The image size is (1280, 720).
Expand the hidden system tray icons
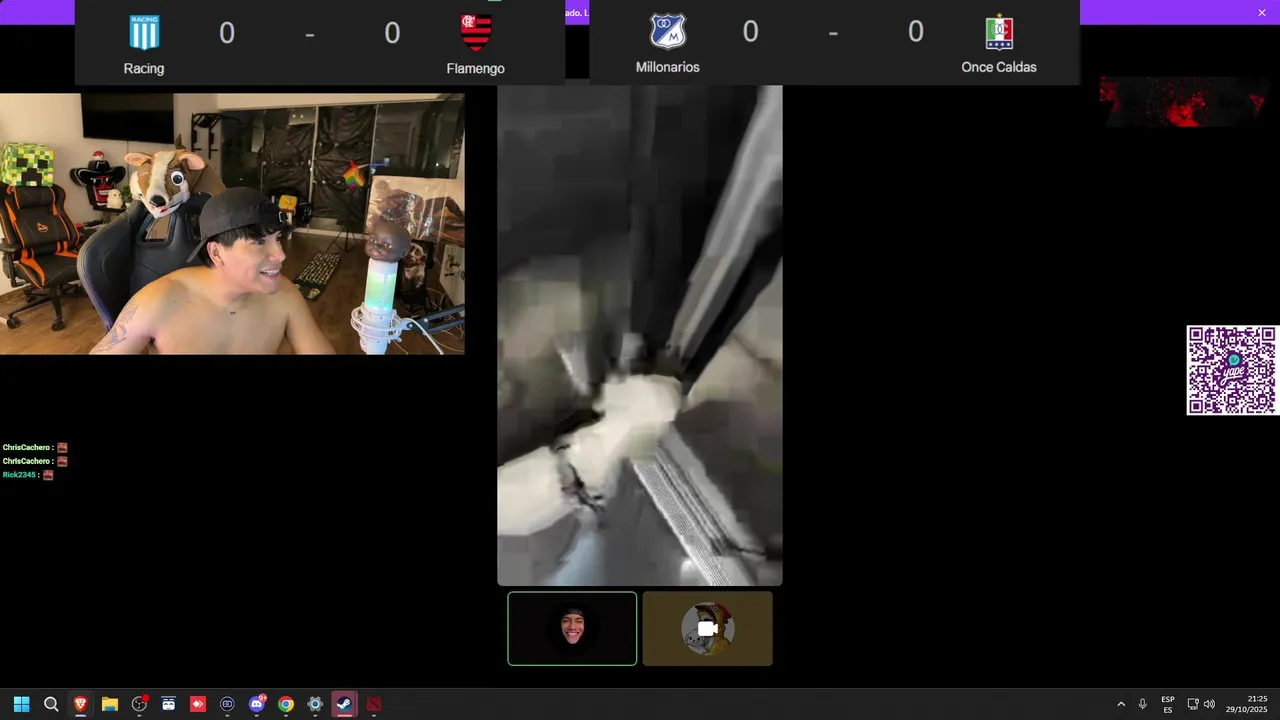coord(1121,704)
